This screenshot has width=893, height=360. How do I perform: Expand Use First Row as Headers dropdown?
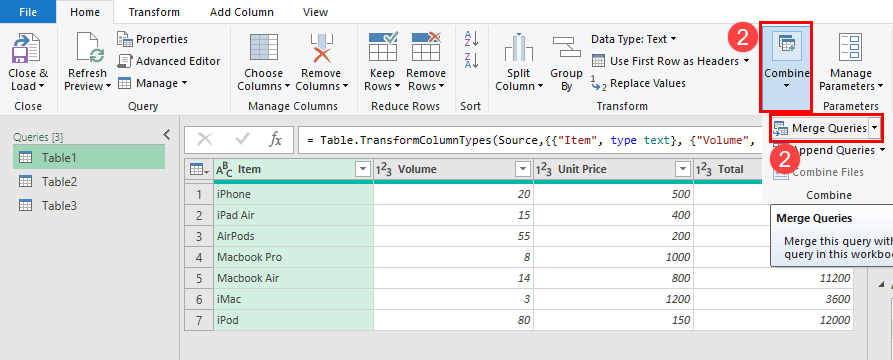click(x=746, y=61)
